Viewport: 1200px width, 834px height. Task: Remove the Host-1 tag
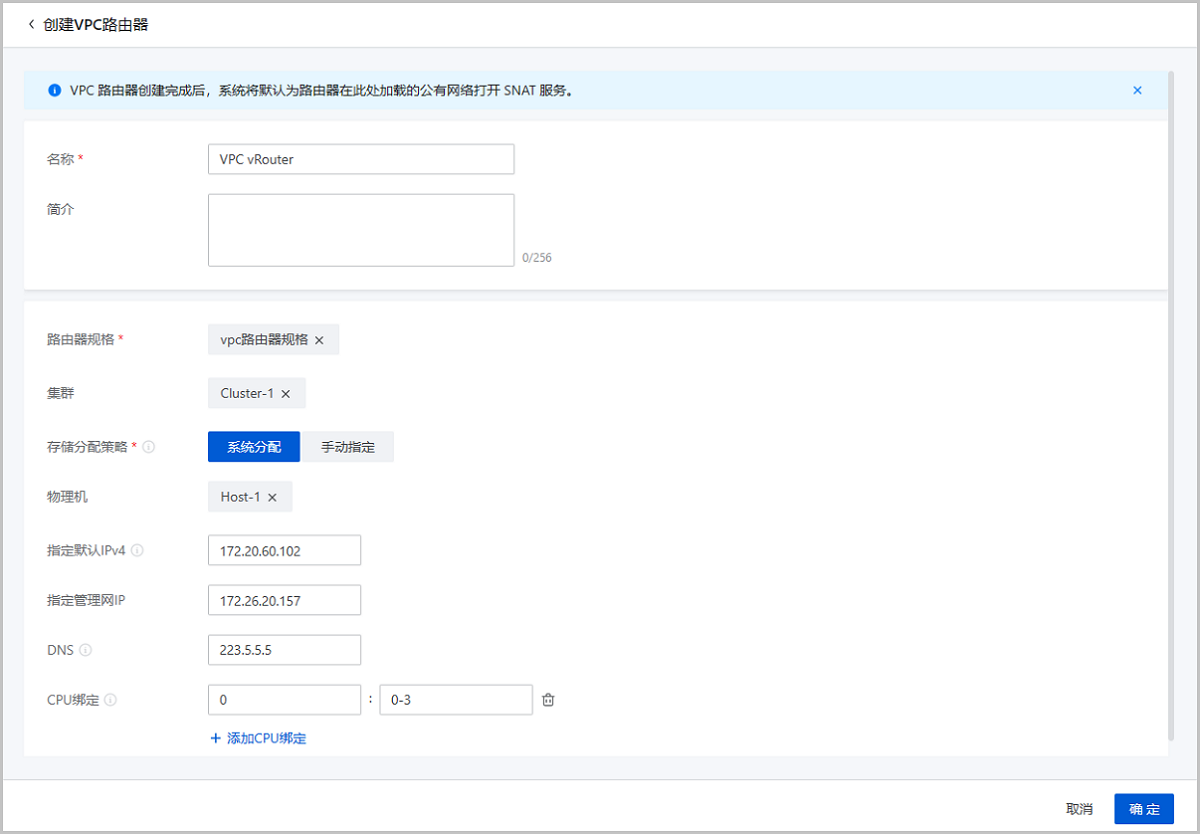click(x=274, y=496)
